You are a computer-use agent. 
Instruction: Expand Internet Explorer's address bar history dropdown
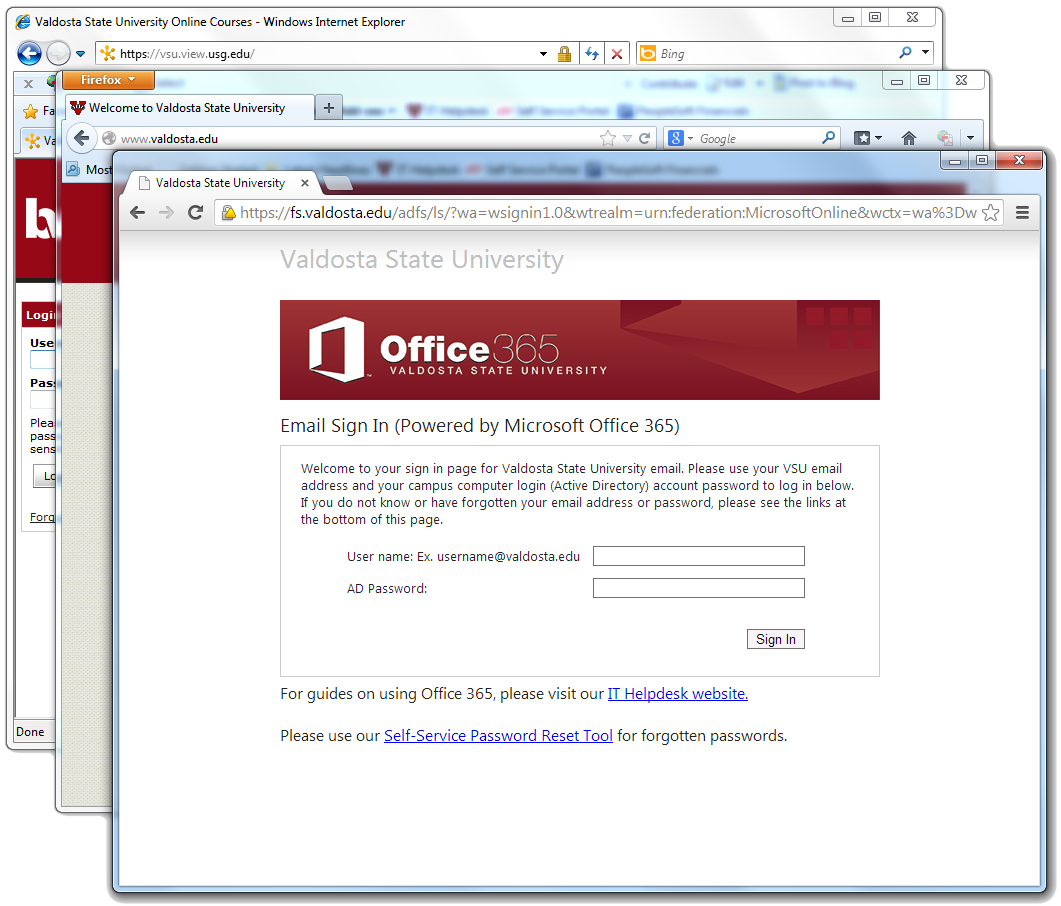point(543,53)
